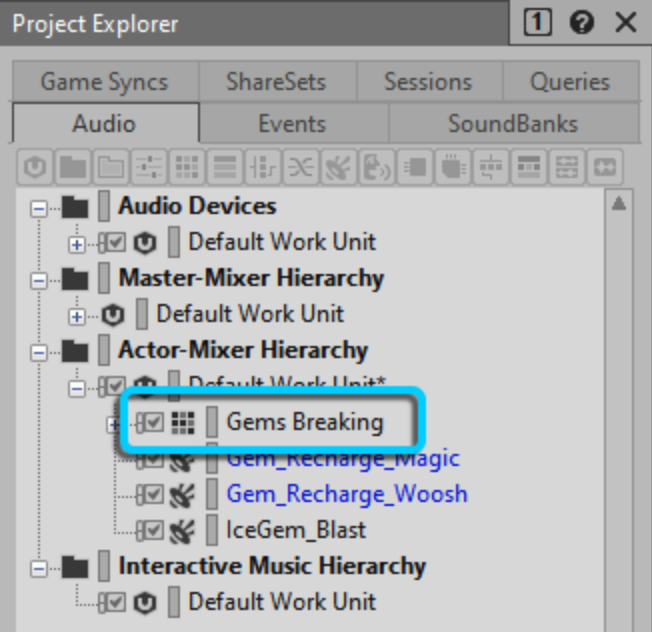Toggle the Gem_Recharge_Woosh checkbox
This screenshot has height=632, width=652.
click(152, 494)
